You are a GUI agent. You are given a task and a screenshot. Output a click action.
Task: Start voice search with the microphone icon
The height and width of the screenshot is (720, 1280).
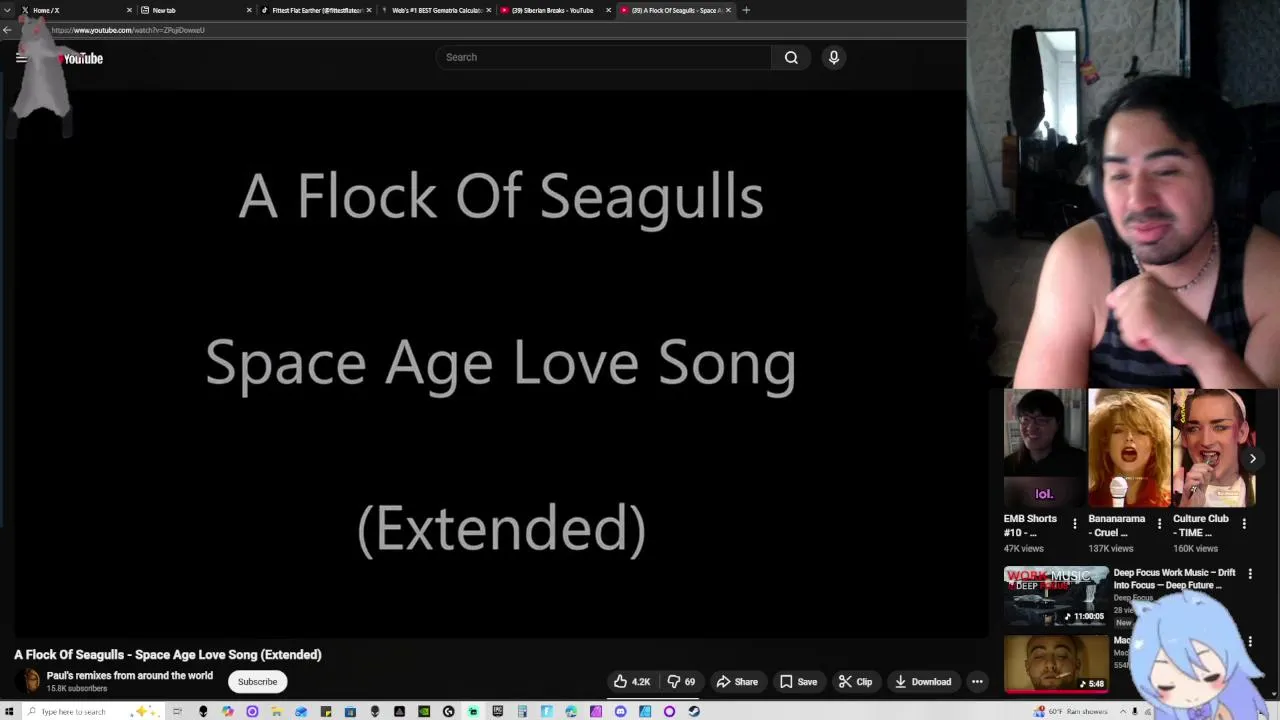pos(834,57)
